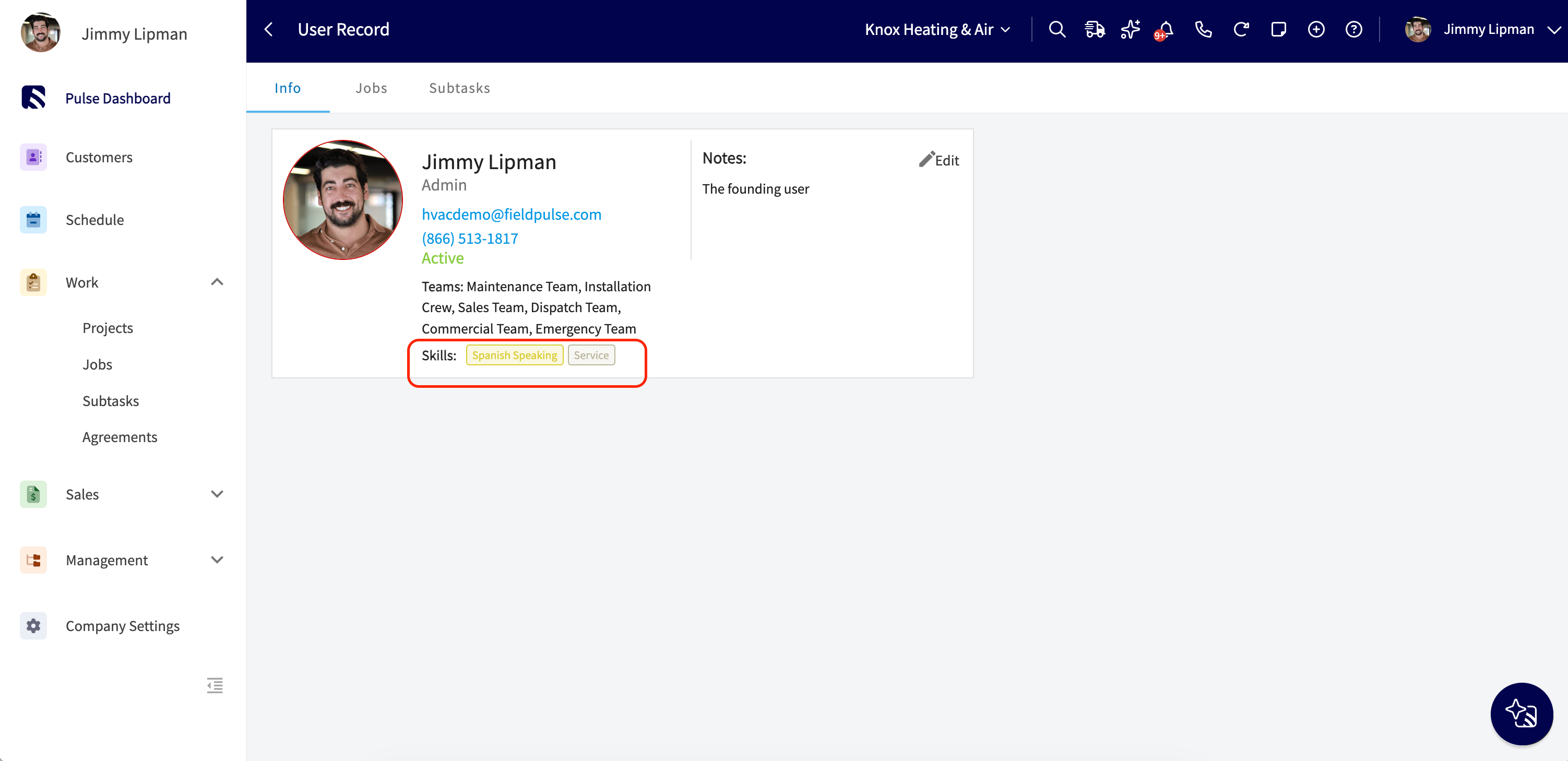
Task: Click the Work clipboard icon
Action: pos(33,282)
